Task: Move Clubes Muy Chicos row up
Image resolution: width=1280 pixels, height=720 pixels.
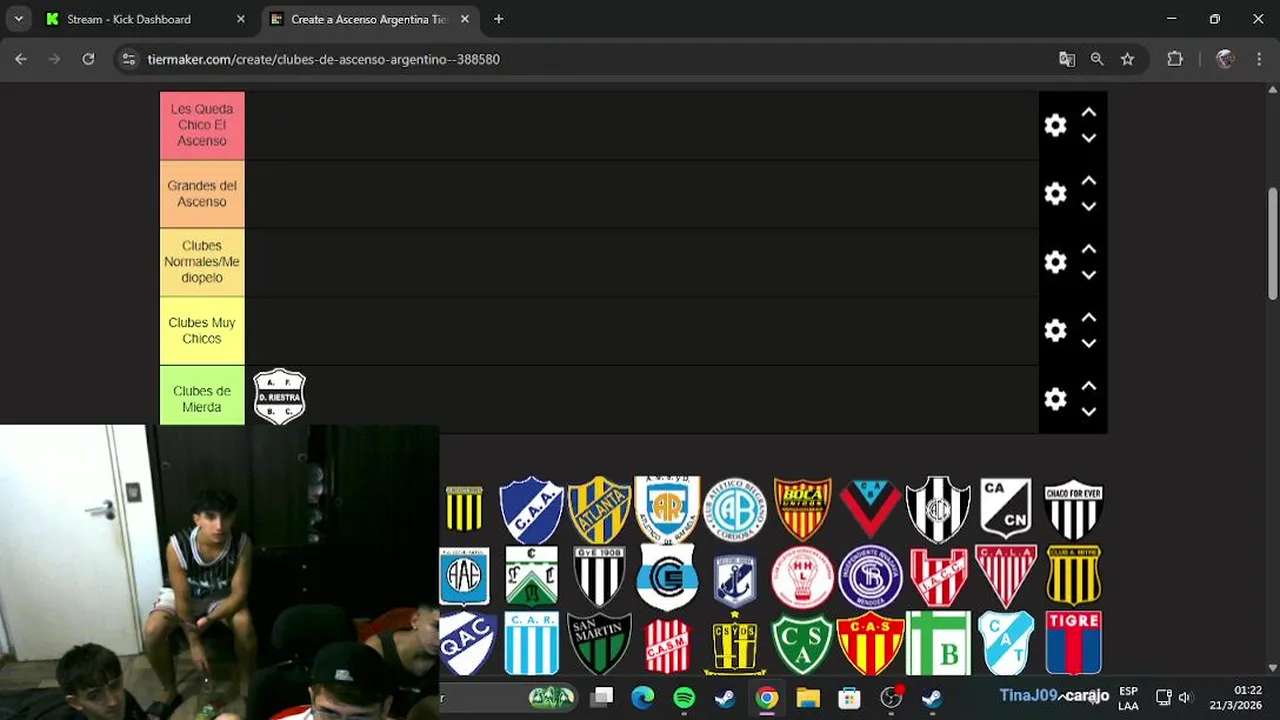Action: click(x=1089, y=318)
